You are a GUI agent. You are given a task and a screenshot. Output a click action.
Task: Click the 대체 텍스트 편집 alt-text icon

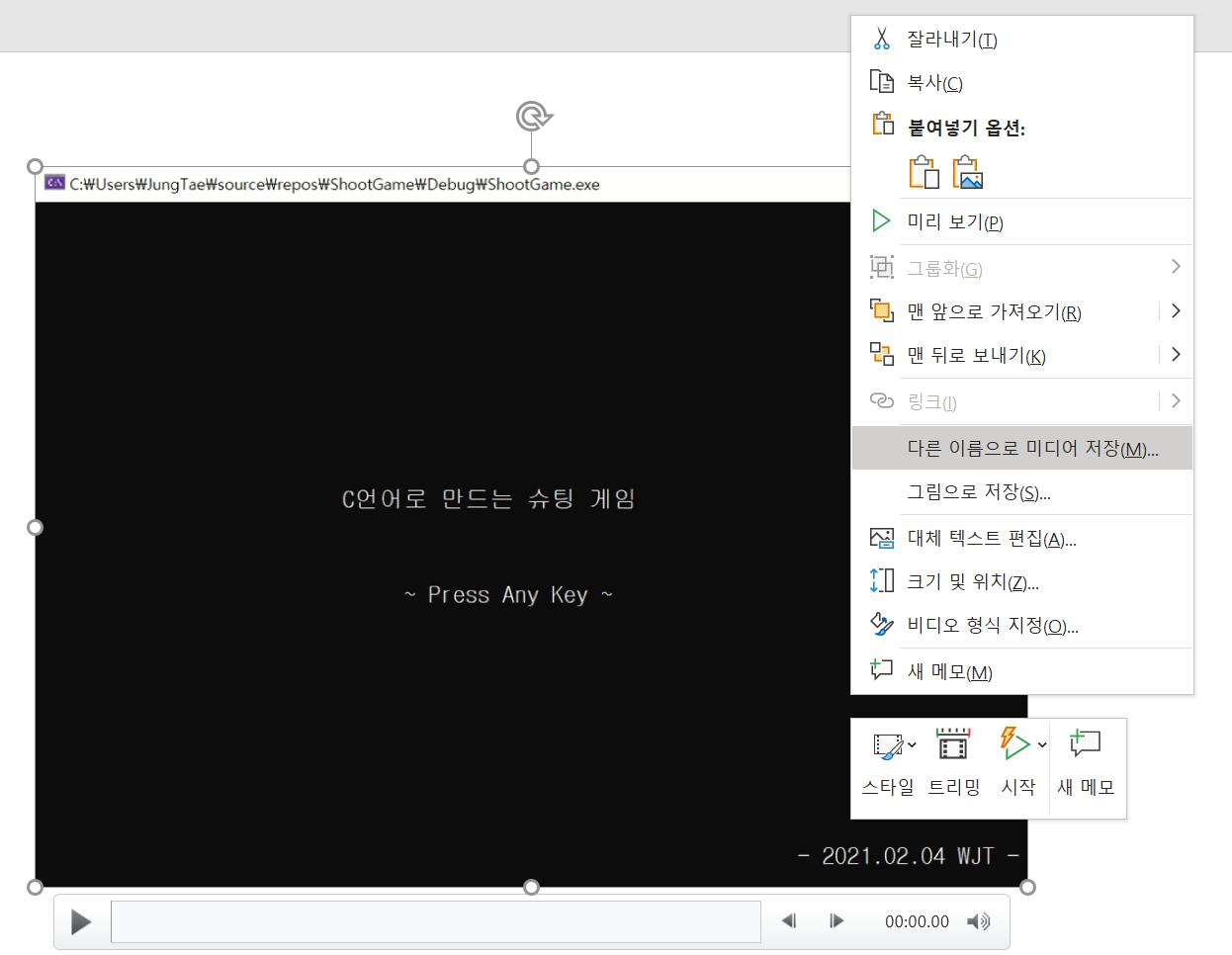(881, 538)
